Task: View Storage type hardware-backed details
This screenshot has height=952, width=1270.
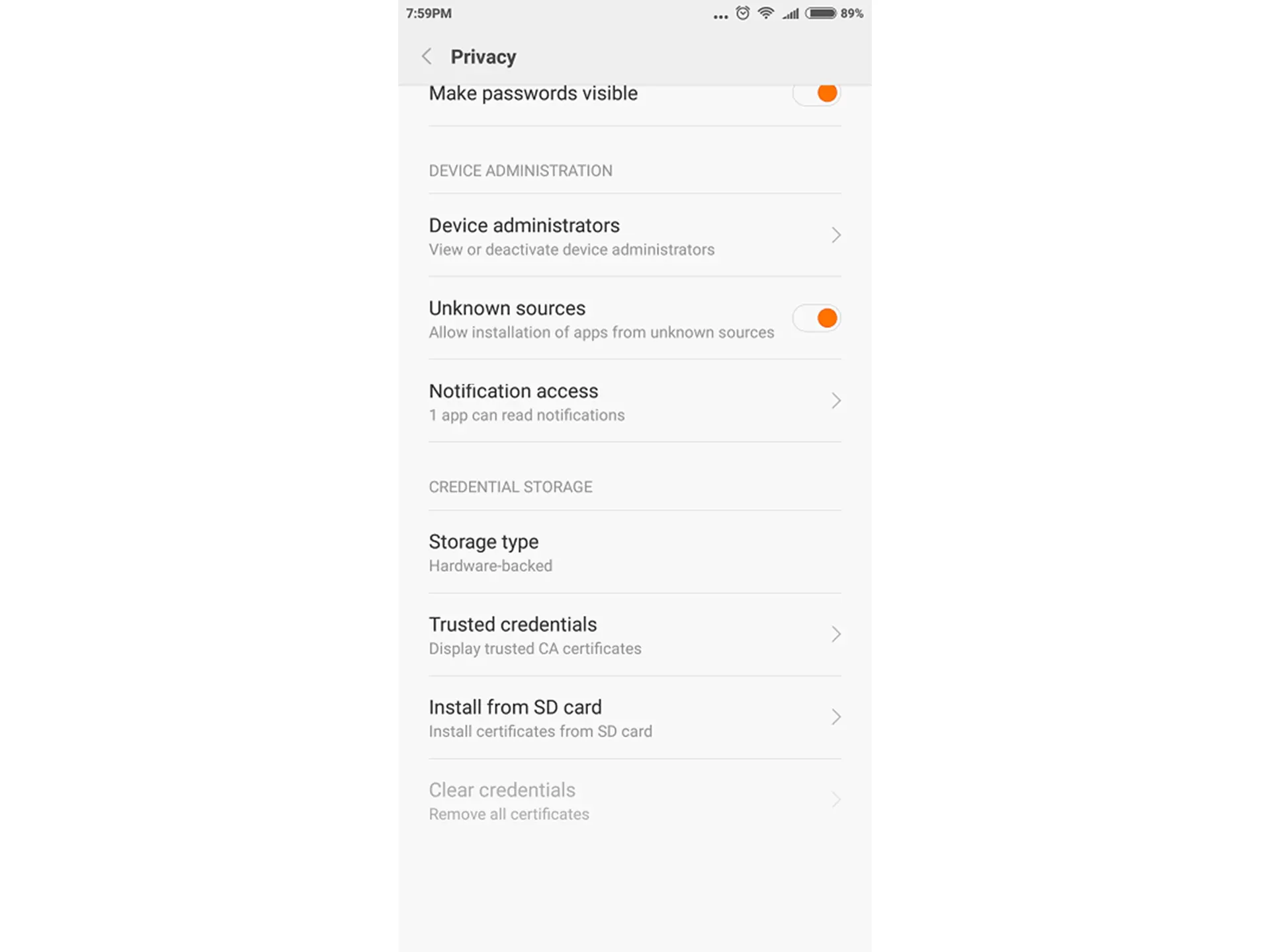Action: pyautogui.click(x=634, y=551)
